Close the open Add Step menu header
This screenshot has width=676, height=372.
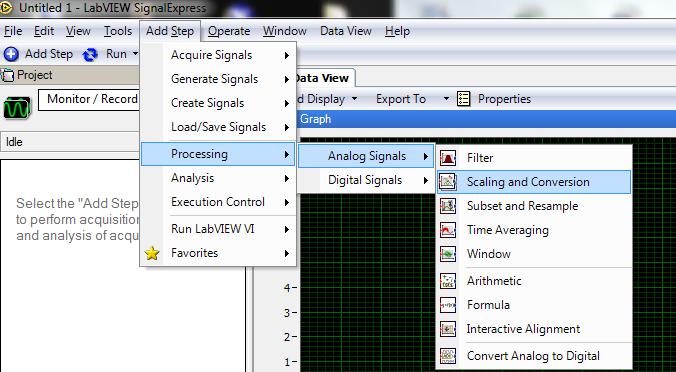tap(170, 31)
